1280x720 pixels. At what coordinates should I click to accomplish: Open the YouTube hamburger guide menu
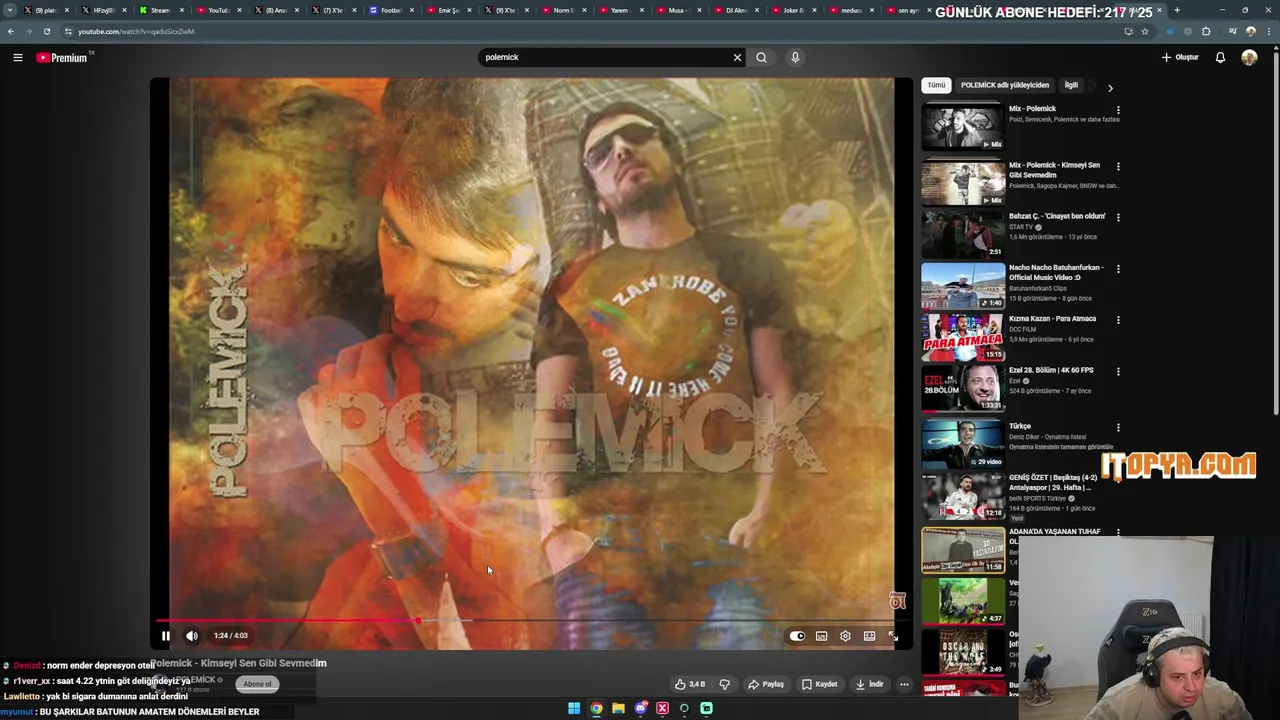tap(17, 57)
